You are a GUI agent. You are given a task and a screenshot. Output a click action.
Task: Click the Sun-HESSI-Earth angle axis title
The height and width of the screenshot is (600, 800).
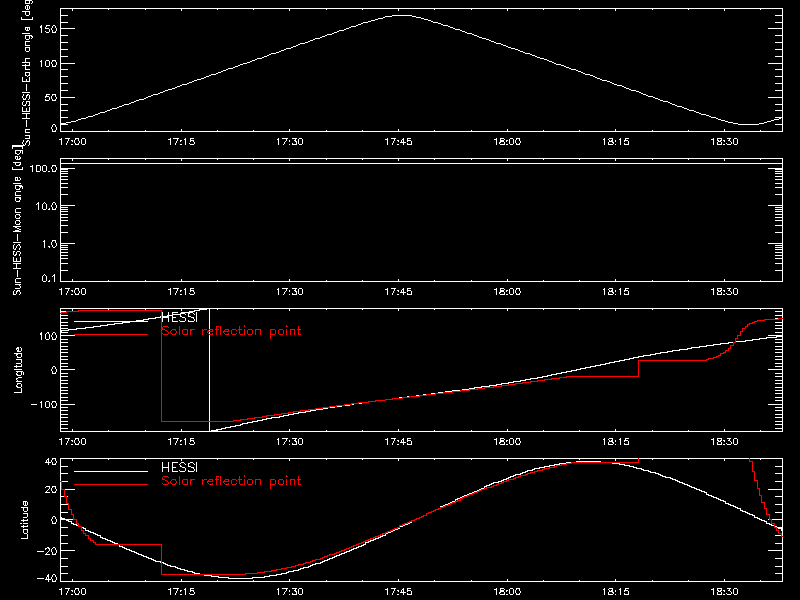point(27,73)
